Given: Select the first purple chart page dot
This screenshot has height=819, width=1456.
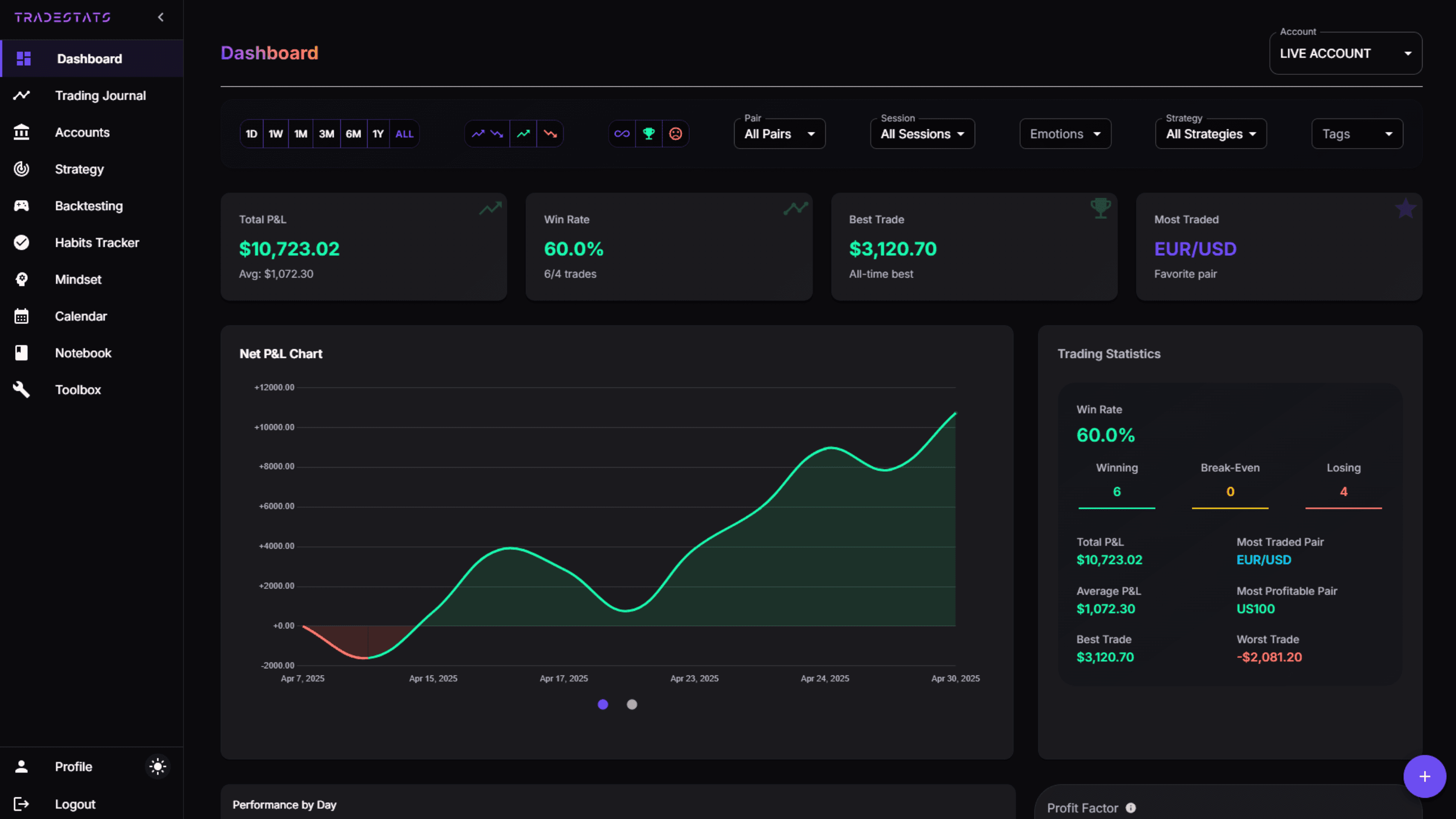Looking at the screenshot, I should pyautogui.click(x=603, y=704).
